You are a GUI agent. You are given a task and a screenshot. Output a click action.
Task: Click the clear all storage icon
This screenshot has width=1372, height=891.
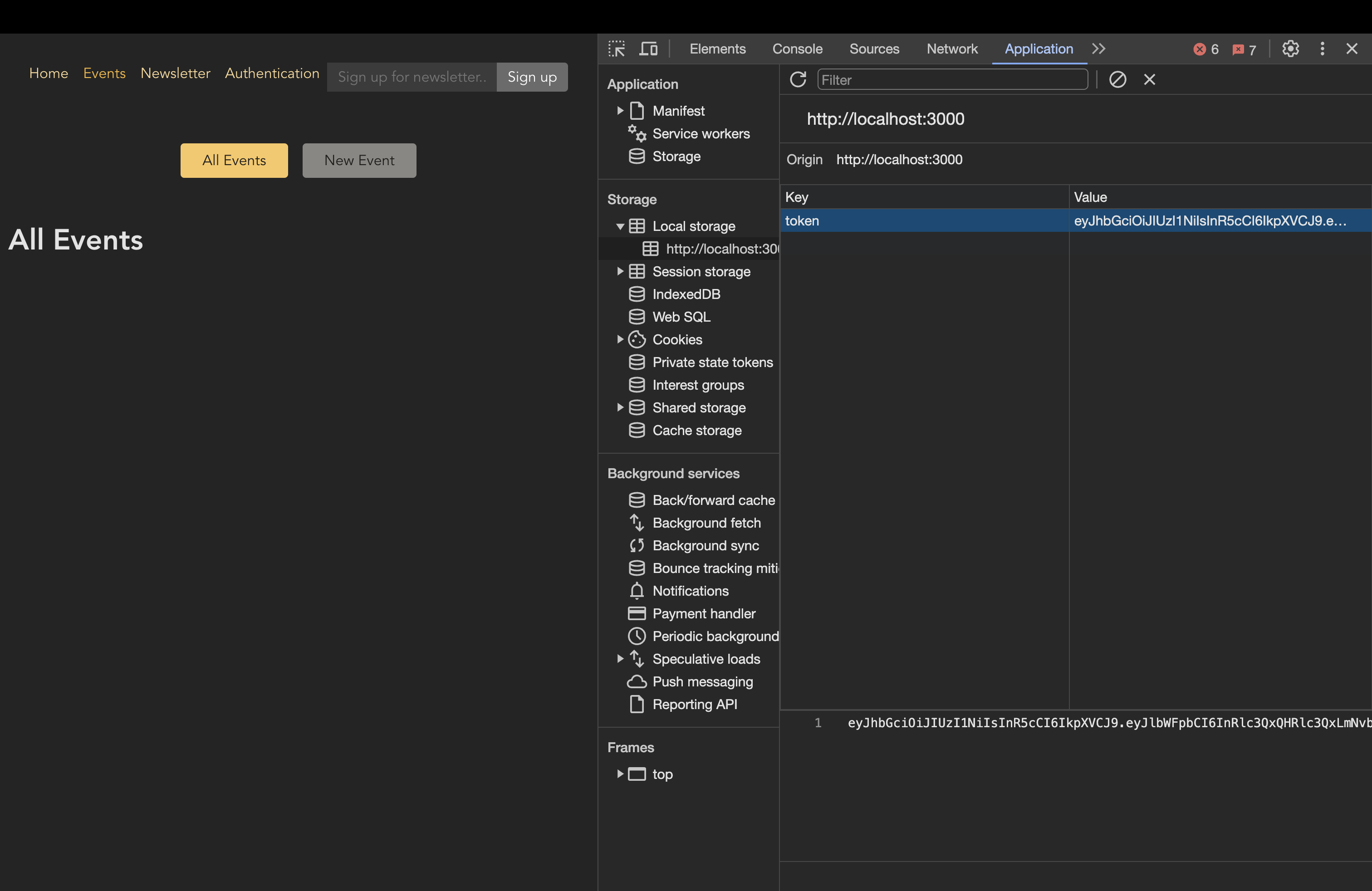click(1117, 79)
